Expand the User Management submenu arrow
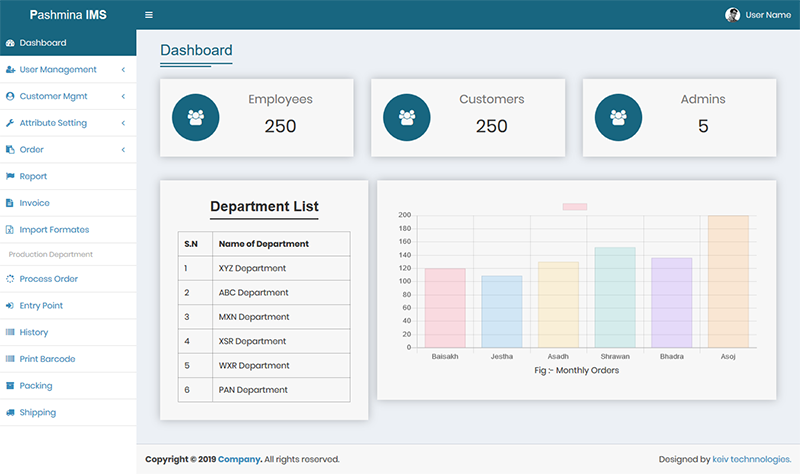Screen dimensions: 800x474 123,70
